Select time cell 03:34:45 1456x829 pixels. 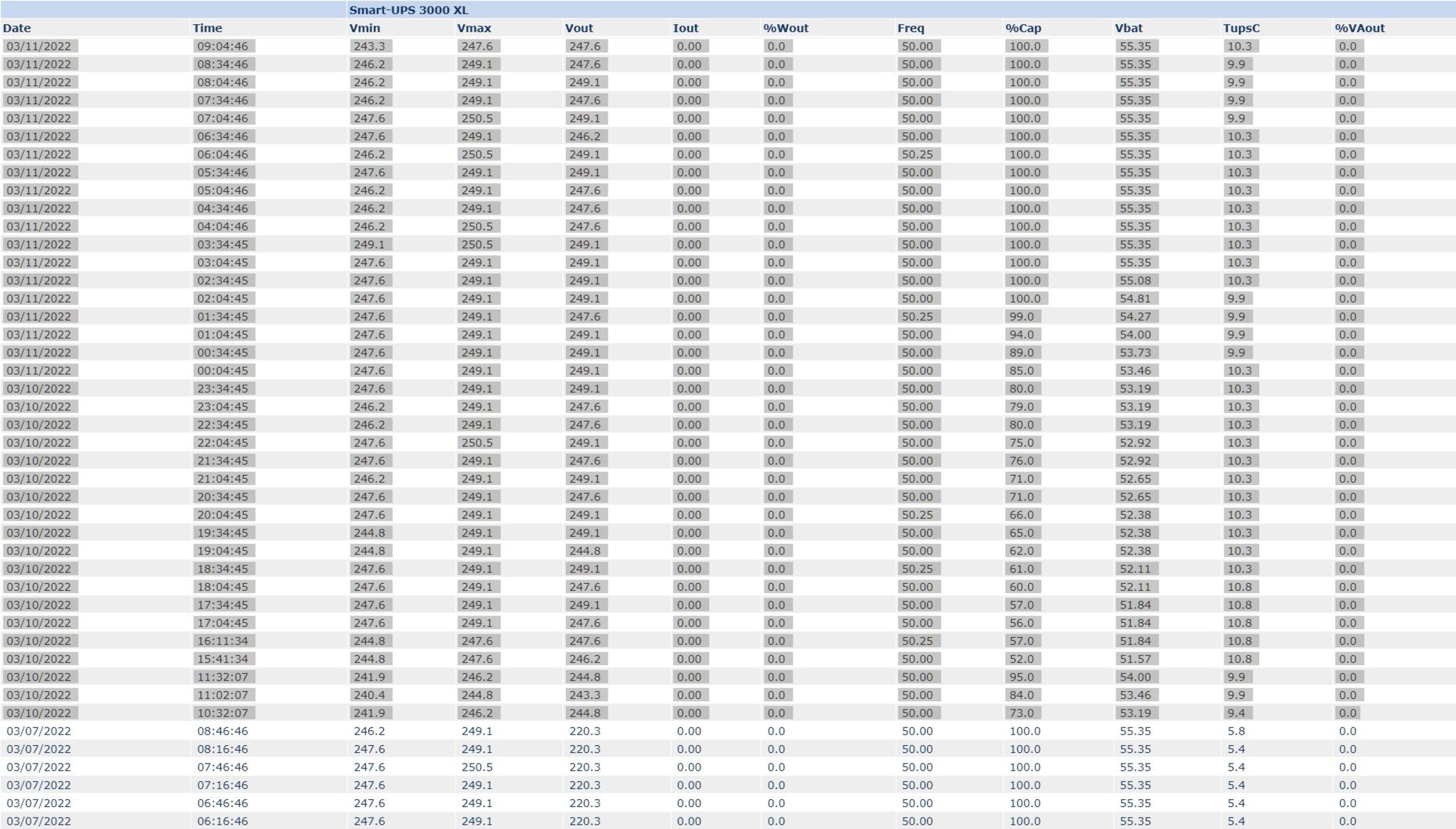click(x=223, y=245)
